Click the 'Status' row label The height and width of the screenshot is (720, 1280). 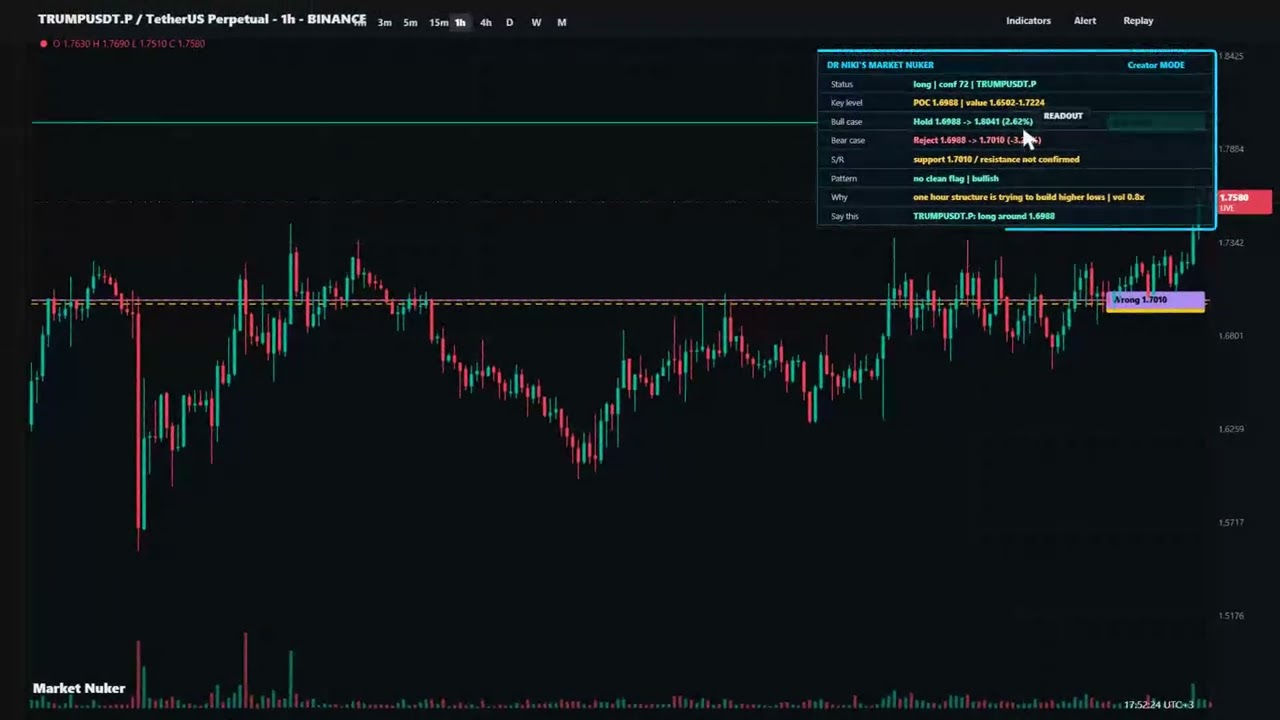(x=842, y=84)
